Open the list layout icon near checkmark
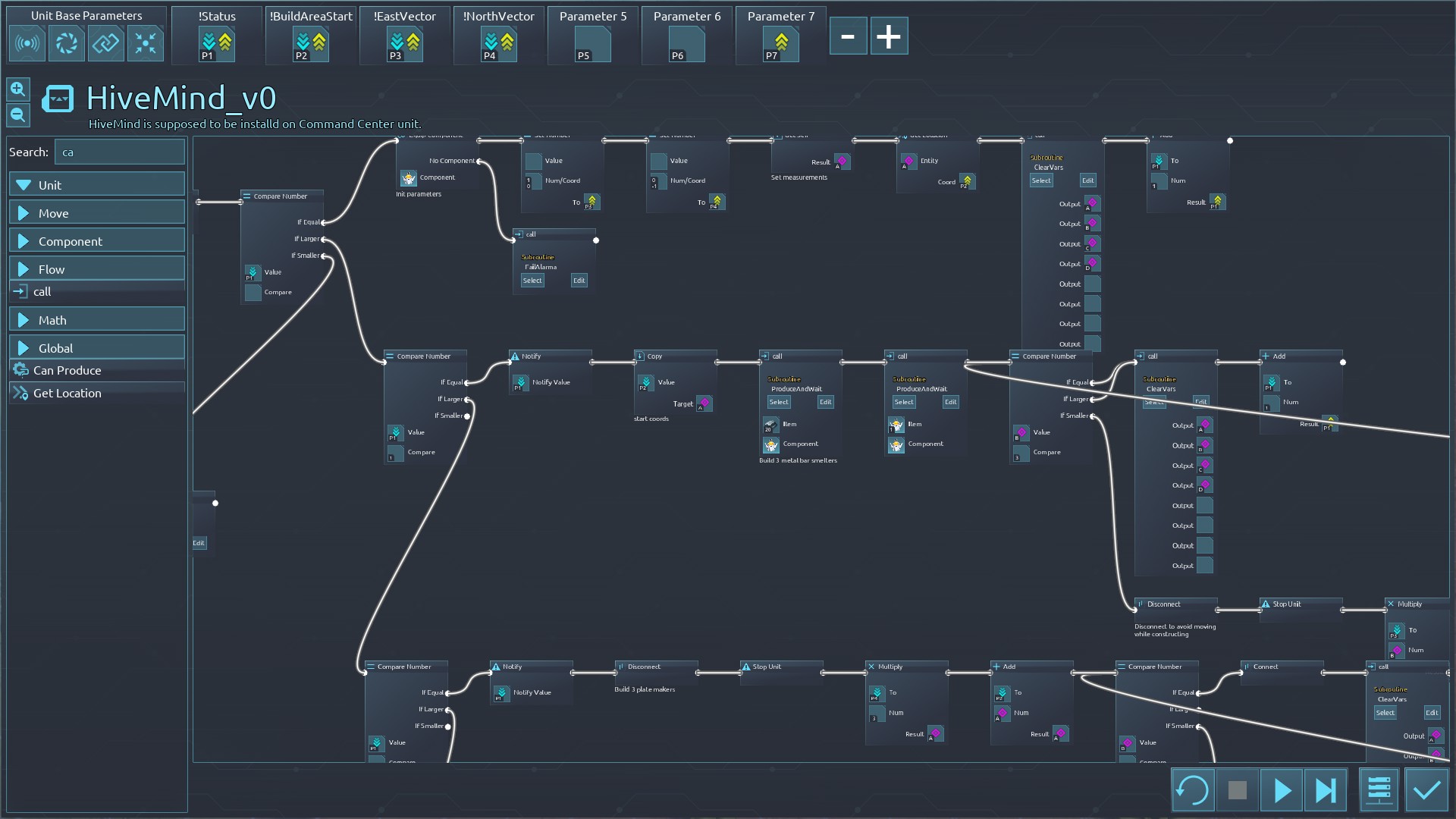1456x819 pixels. [x=1379, y=791]
